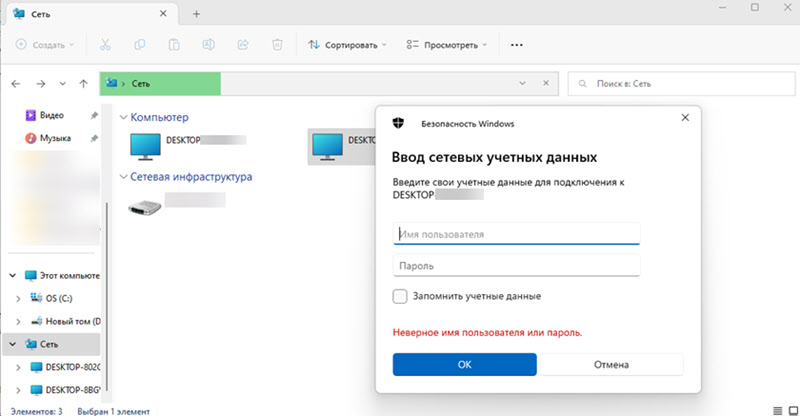Click the Delete trash bin icon
Viewport: 800px width, 416px height.
coord(278,45)
